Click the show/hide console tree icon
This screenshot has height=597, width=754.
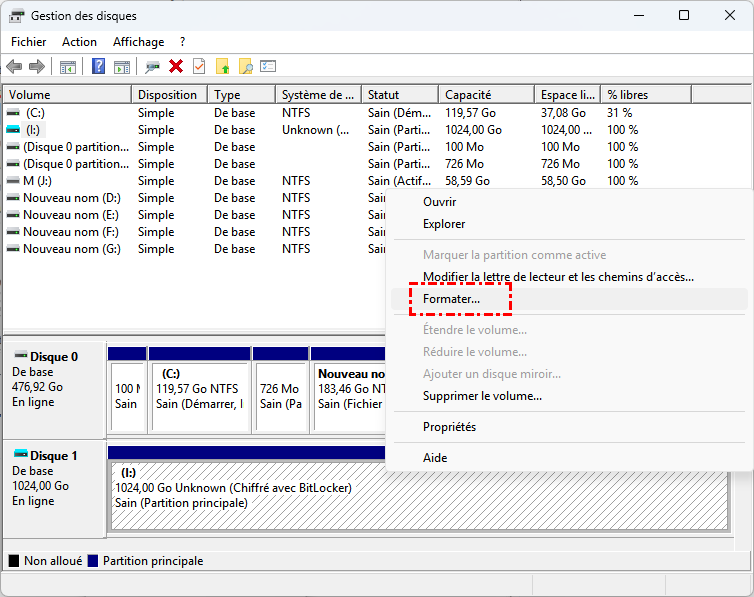(x=68, y=67)
